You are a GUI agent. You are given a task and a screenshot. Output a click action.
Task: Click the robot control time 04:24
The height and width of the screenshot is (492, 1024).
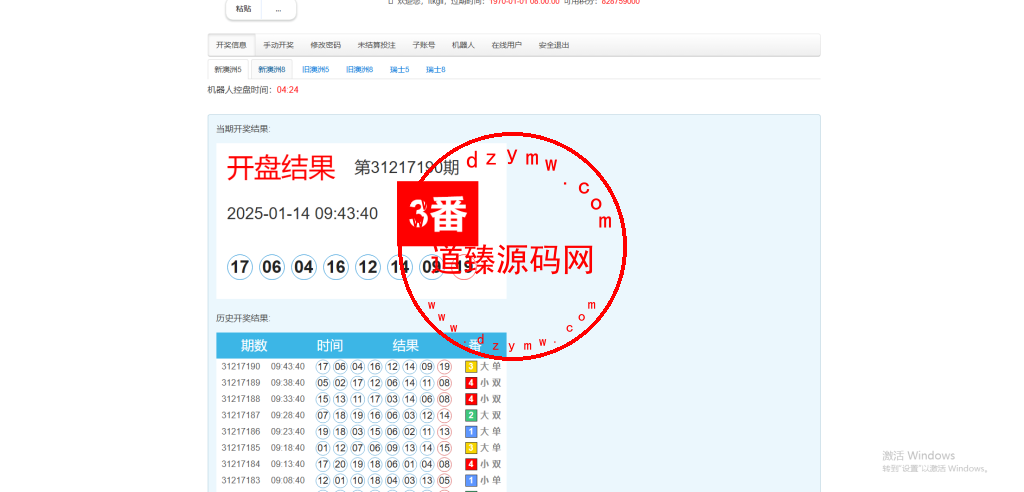click(x=287, y=90)
